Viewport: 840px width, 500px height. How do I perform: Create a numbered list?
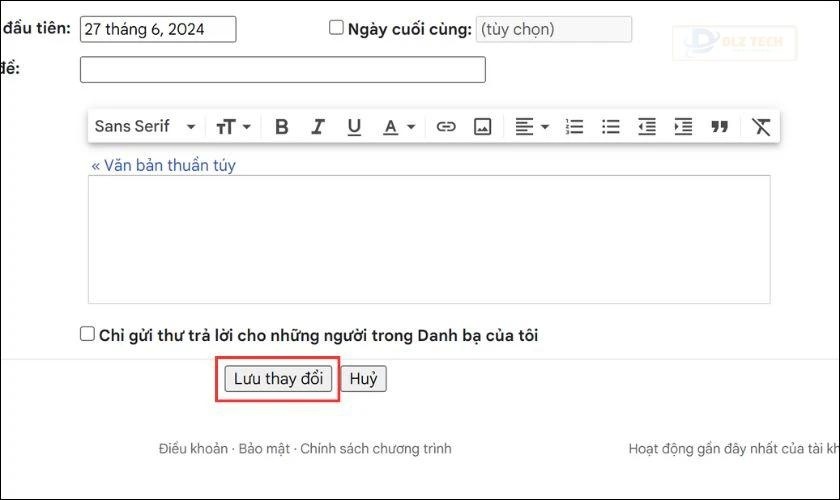click(574, 127)
